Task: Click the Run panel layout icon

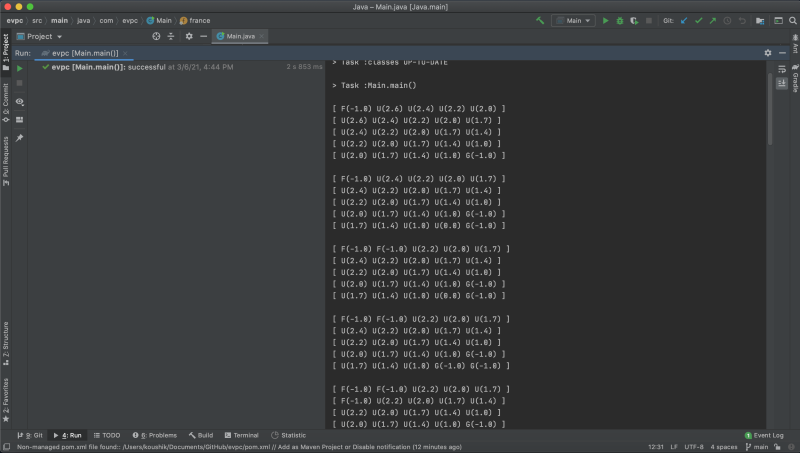Action: [19, 119]
